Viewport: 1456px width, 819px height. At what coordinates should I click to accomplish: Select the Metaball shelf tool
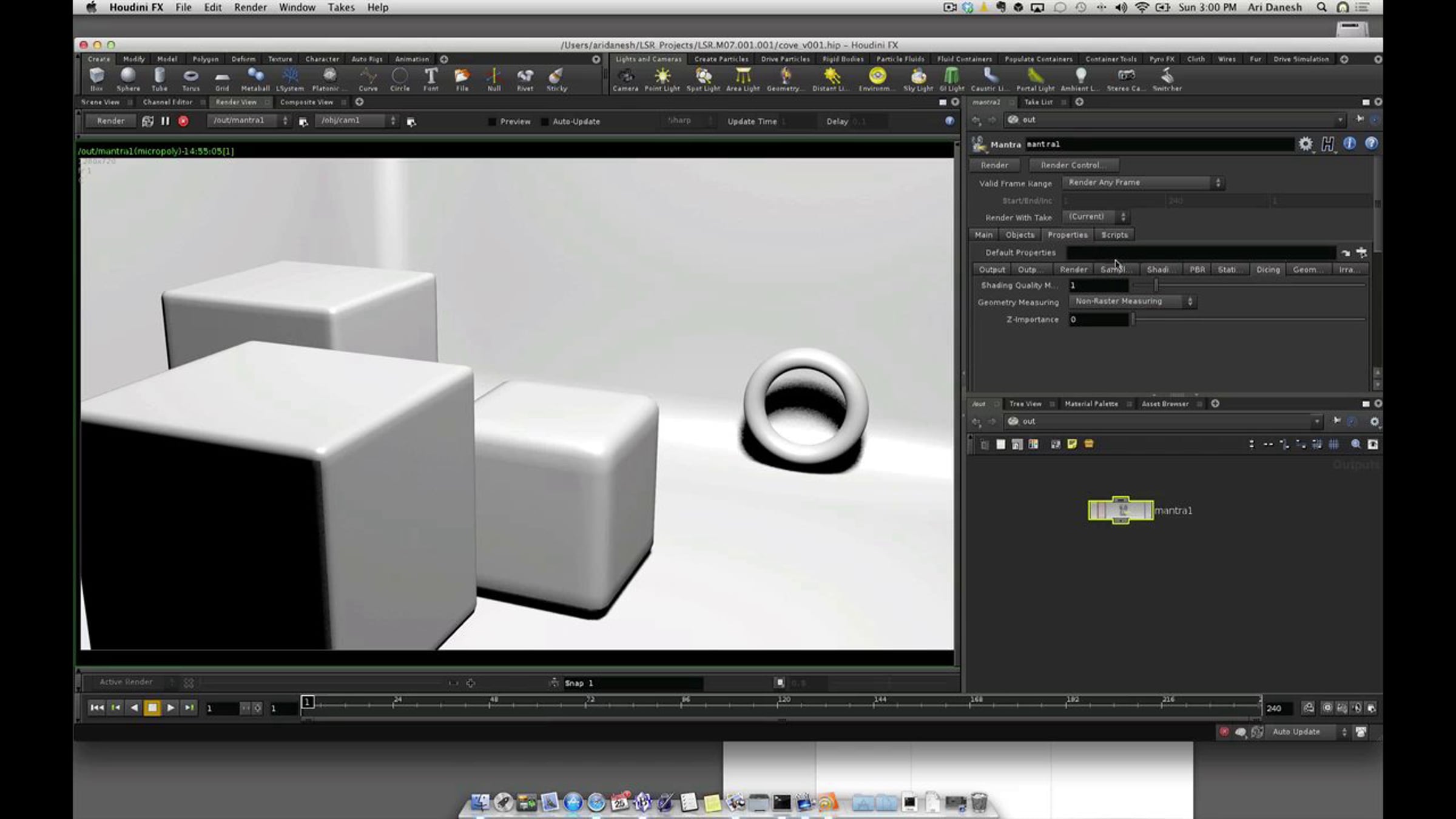click(x=255, y=79)
